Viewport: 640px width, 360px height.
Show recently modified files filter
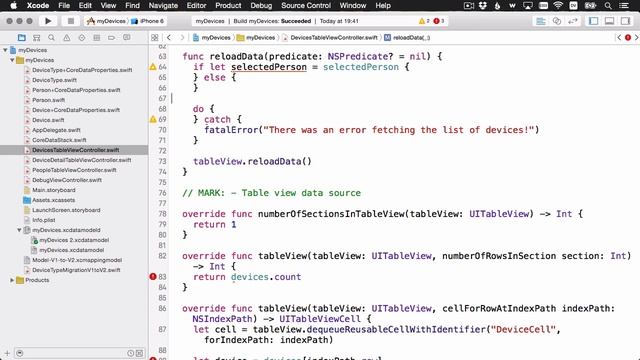coord(130,353)
